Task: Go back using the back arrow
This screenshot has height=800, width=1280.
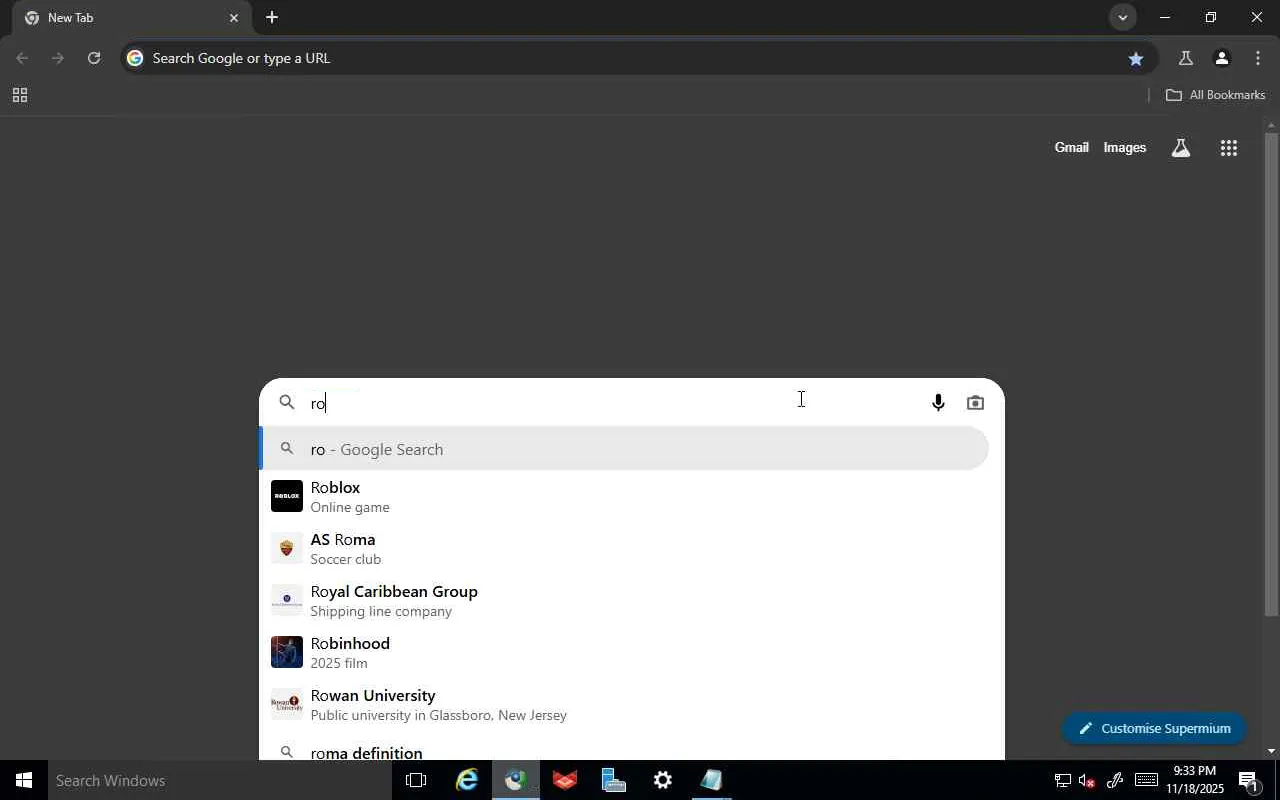Action: tap(22, 58)
